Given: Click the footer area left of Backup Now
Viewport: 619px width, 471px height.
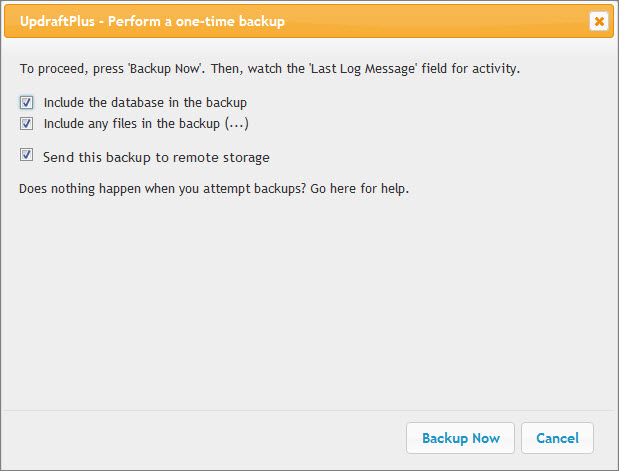Looking at the screenshot, I should point(200,438).
